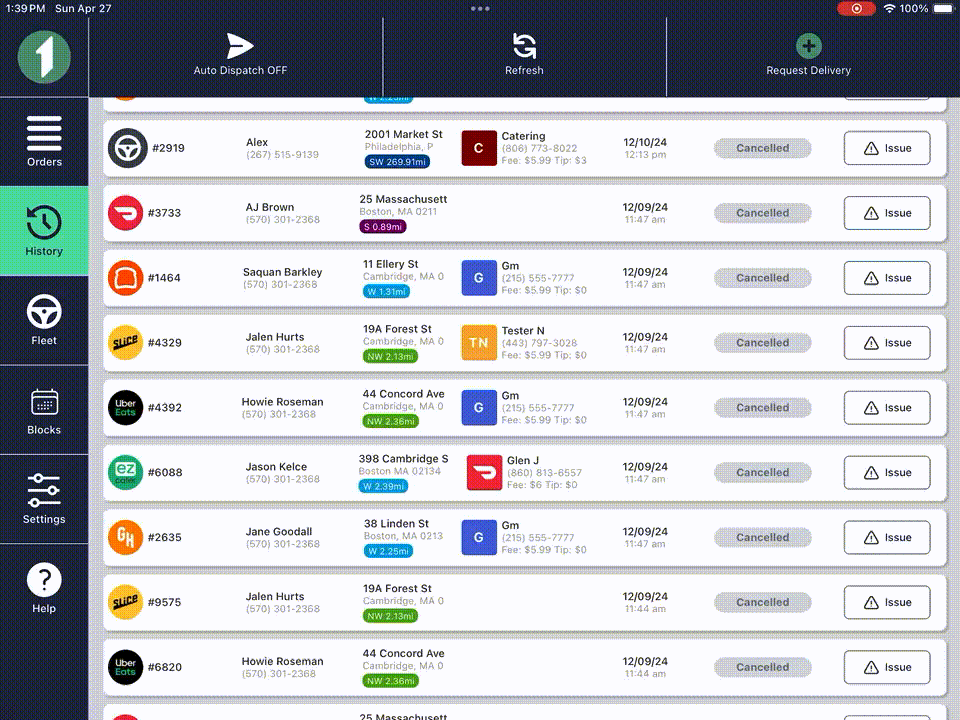Click W 1.31mi distance badge
This screenshot has width=960, height=720.
386,291
